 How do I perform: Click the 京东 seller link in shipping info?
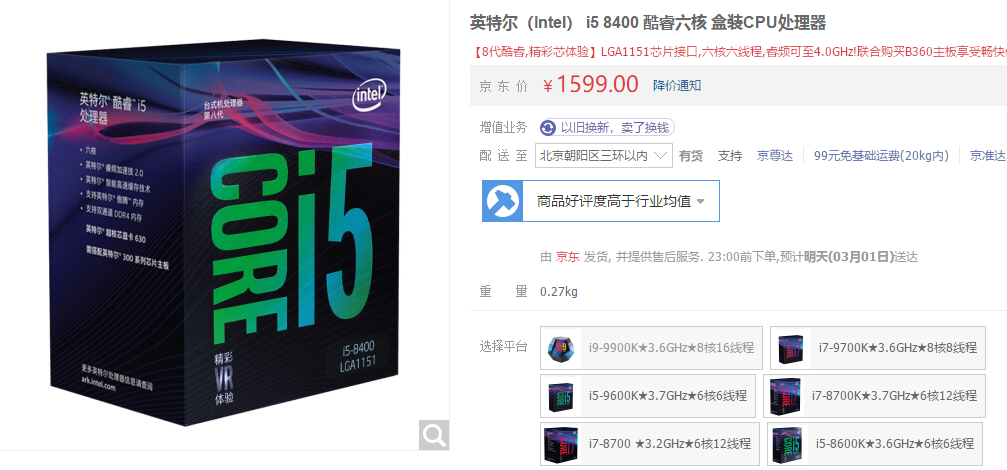pos(567,257)
